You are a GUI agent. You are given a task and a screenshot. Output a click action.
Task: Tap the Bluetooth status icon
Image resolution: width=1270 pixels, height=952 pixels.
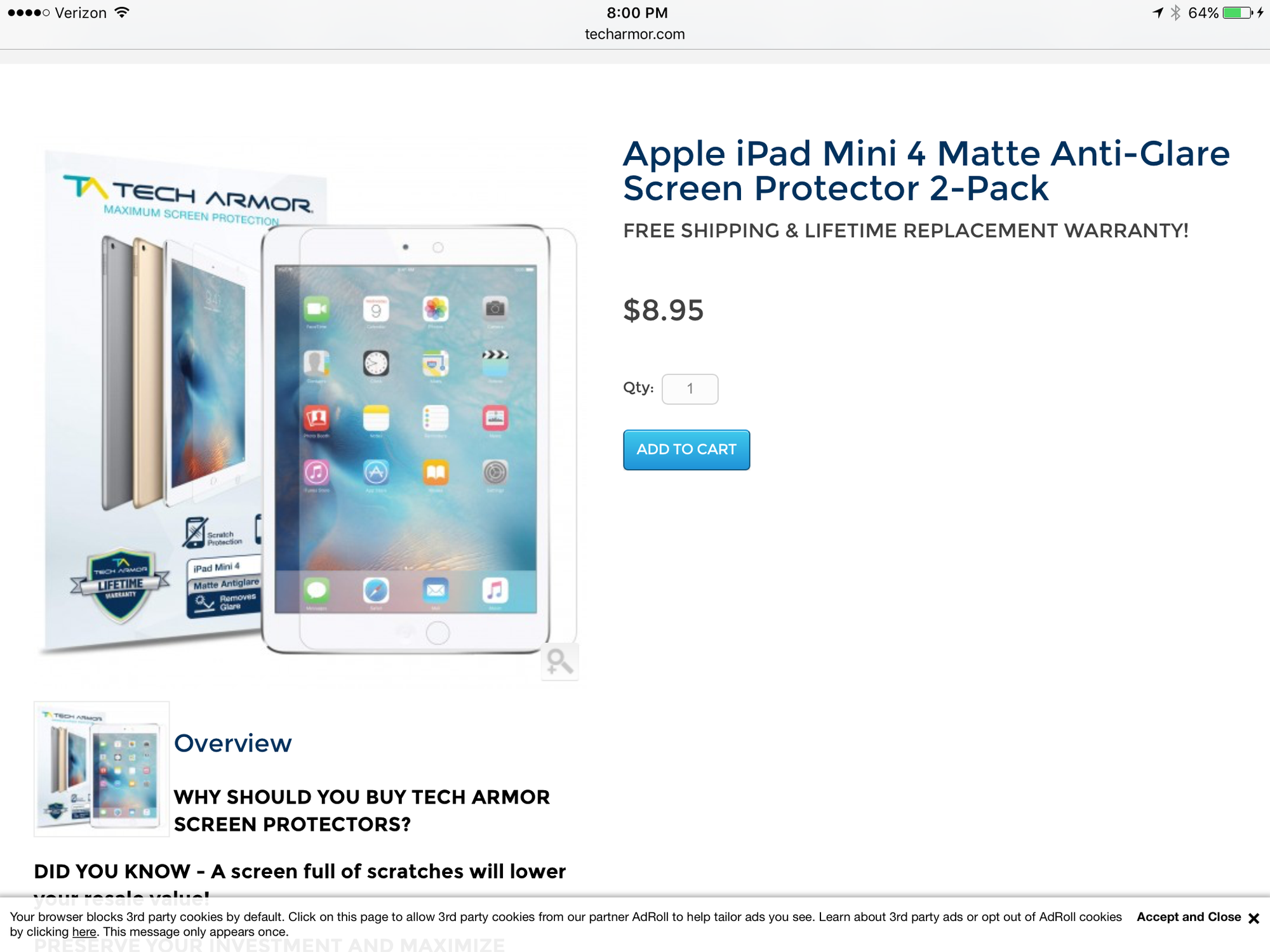(1175, 13)
